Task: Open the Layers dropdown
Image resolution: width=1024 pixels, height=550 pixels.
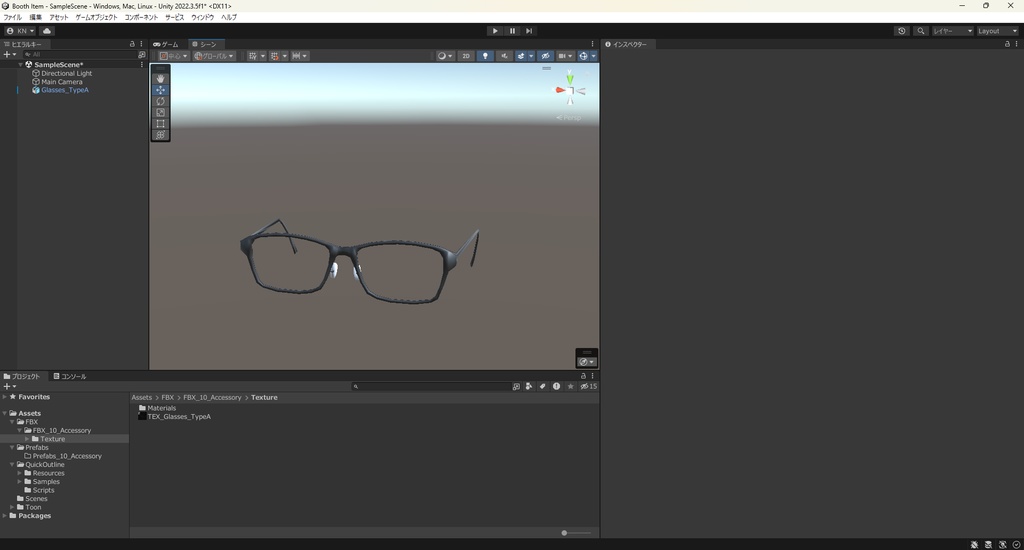Action: point(953,31)
